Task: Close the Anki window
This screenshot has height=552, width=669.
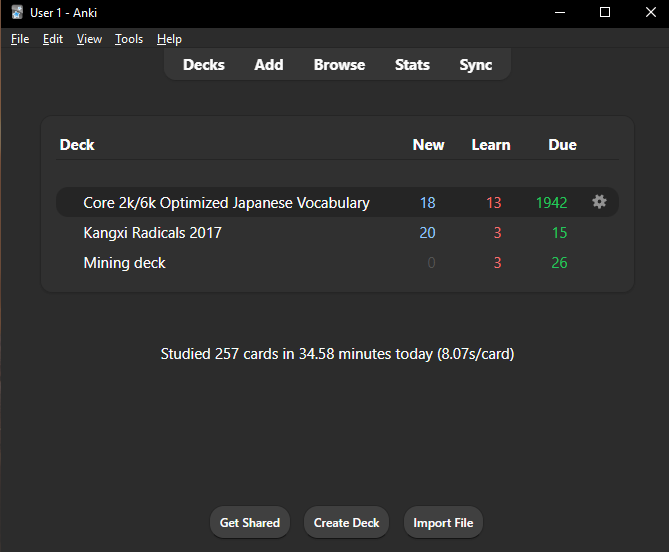Action: click(650, 12)
